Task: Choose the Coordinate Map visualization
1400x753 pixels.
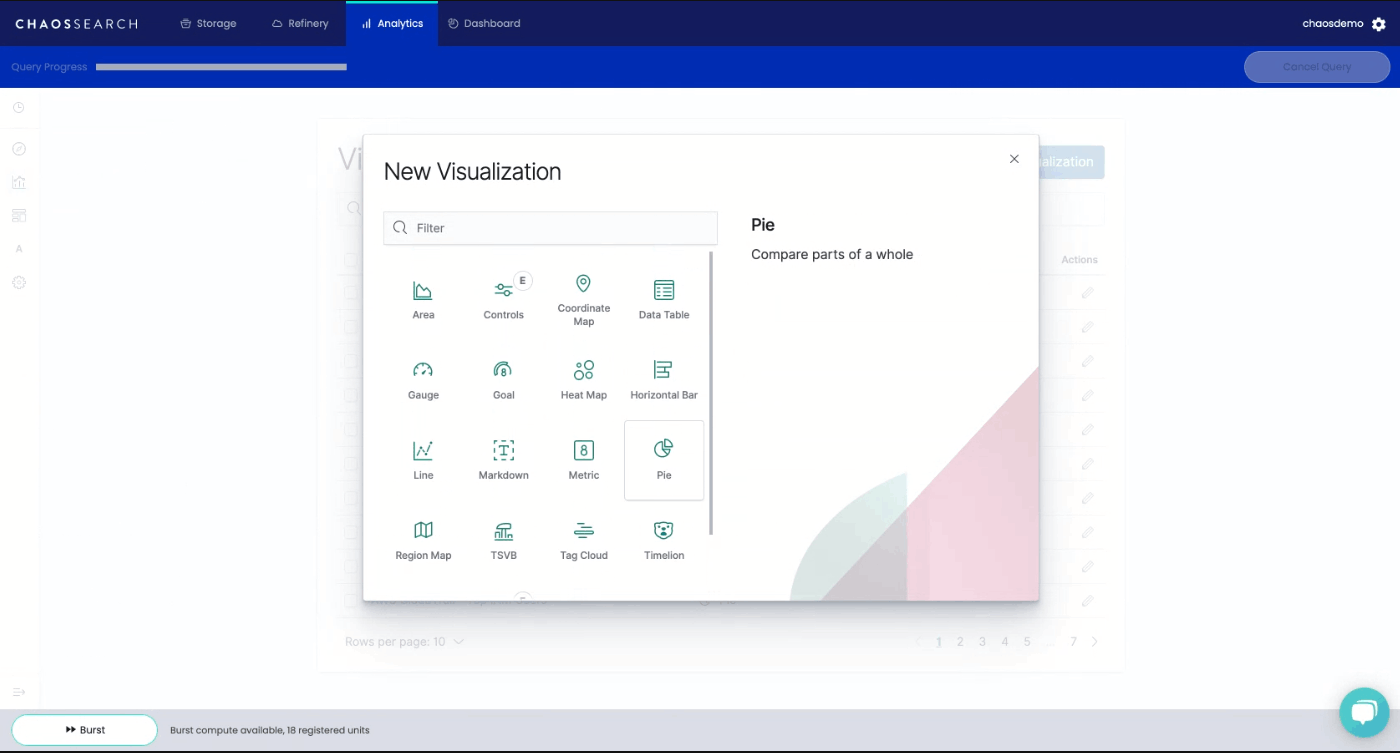Action: (583, 296)
